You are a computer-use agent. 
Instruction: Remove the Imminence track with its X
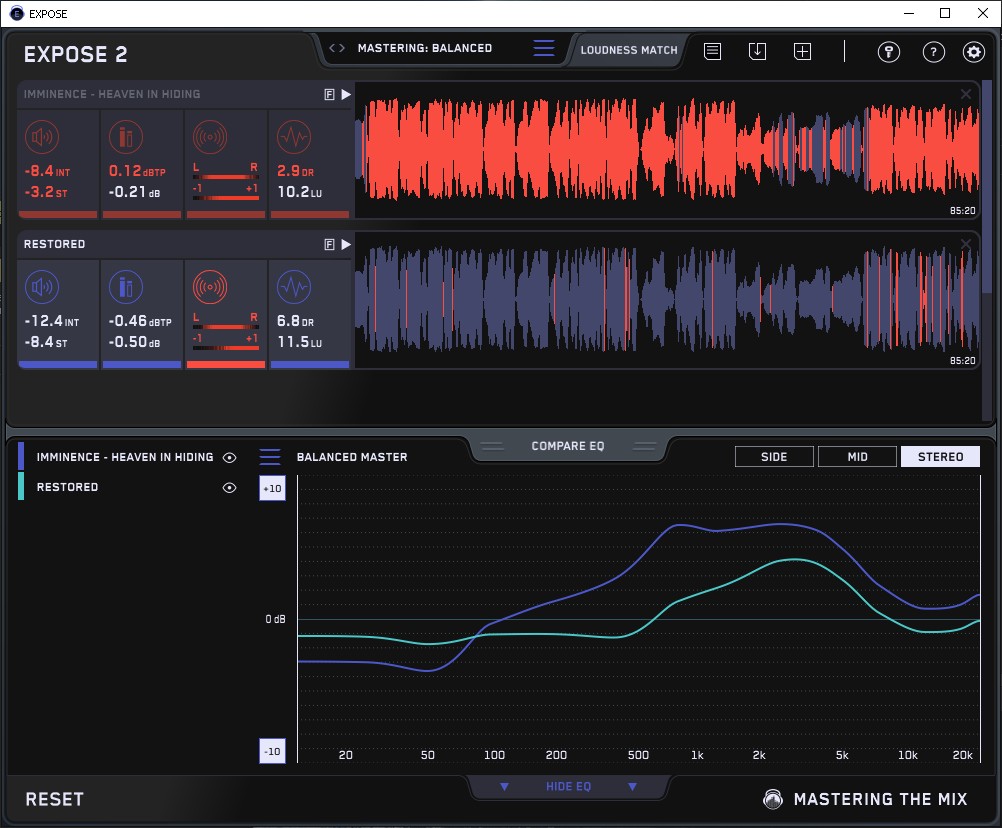click(966, 94)
